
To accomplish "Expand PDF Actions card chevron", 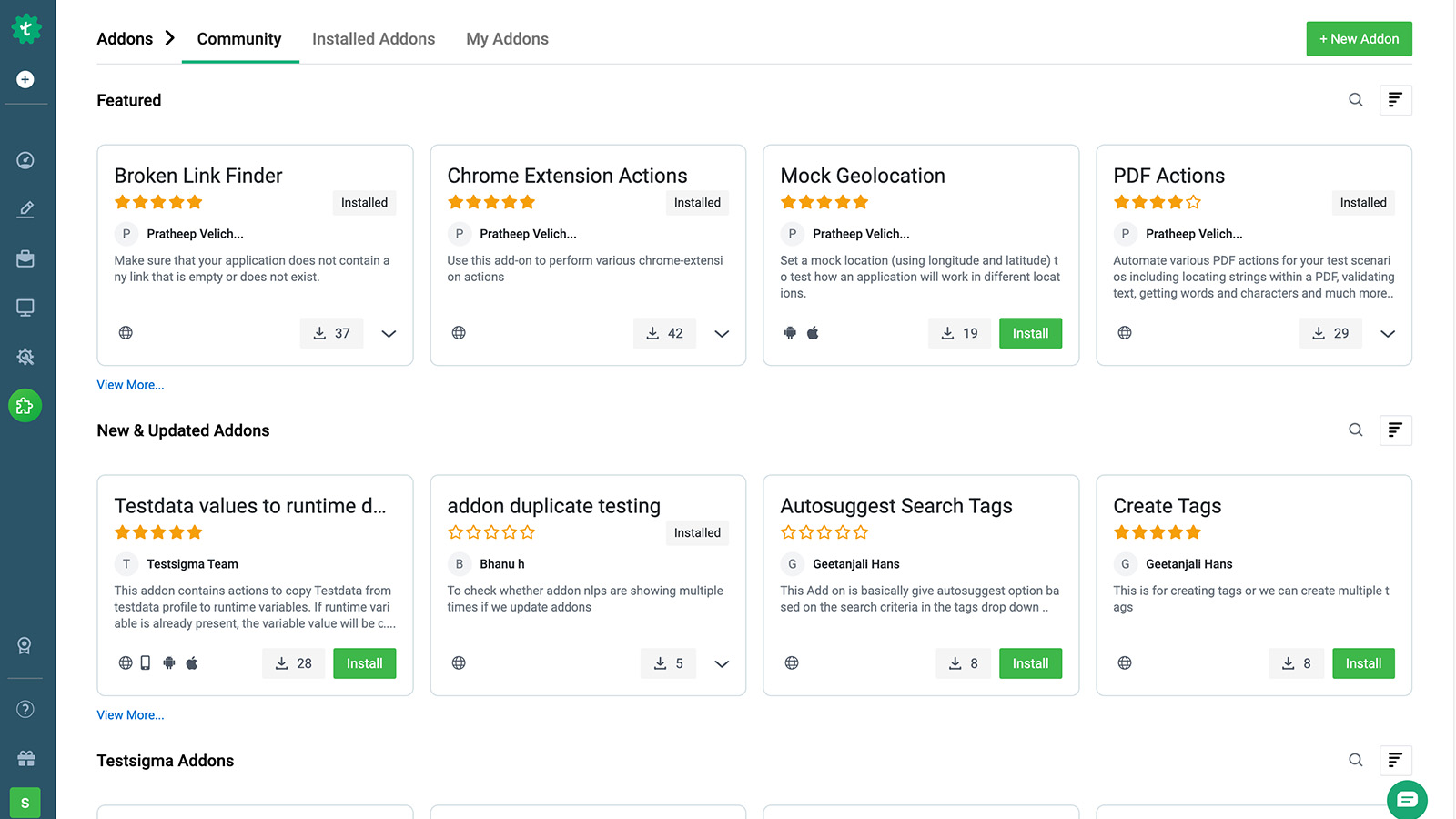I will click(x=1388, y=334).
